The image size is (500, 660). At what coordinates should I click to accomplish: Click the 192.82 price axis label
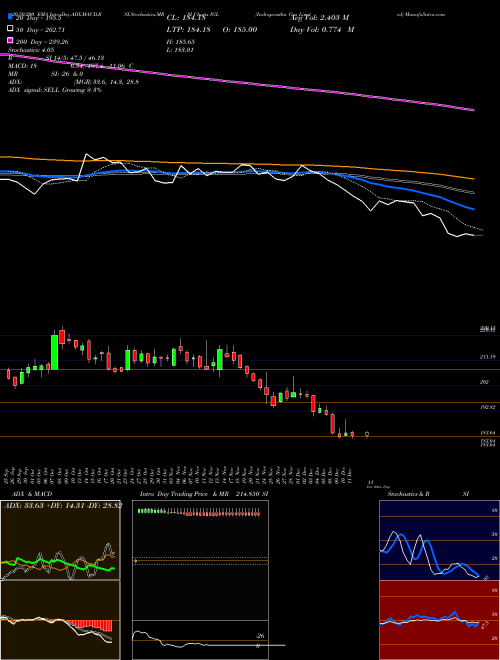(x=487, y=407)
